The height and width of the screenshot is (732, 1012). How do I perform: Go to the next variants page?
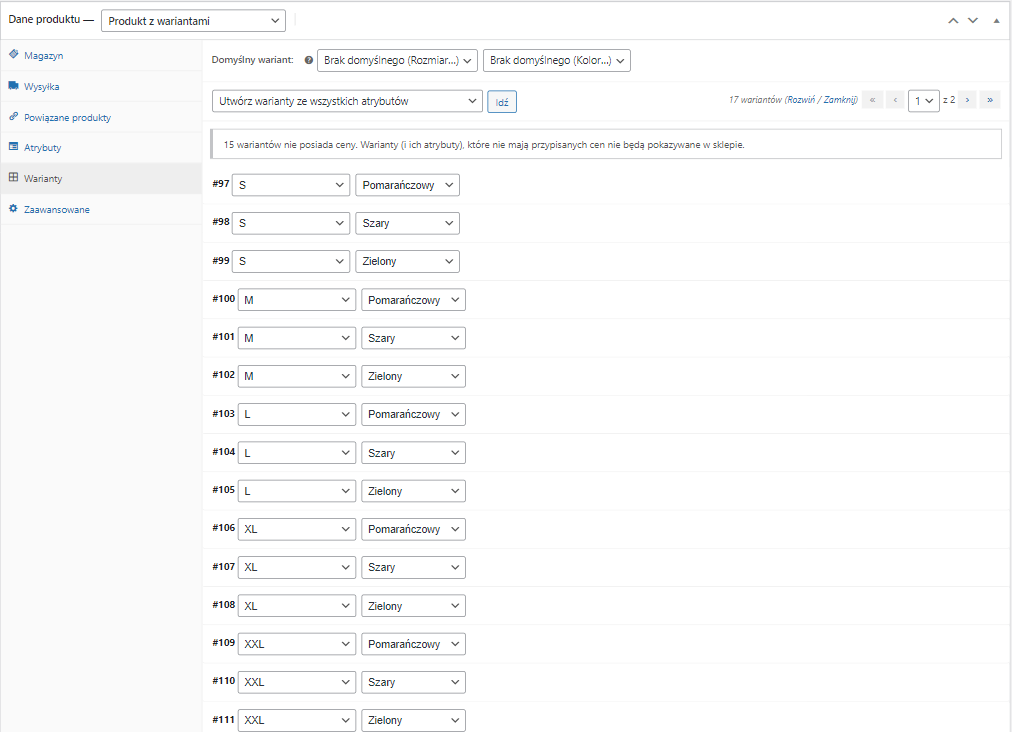point(967,100)
